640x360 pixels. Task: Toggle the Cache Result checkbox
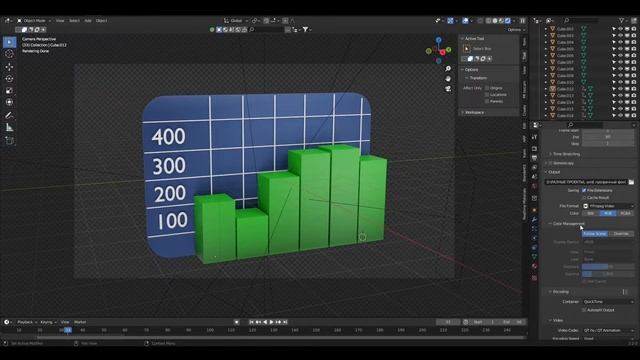[584, 198]
